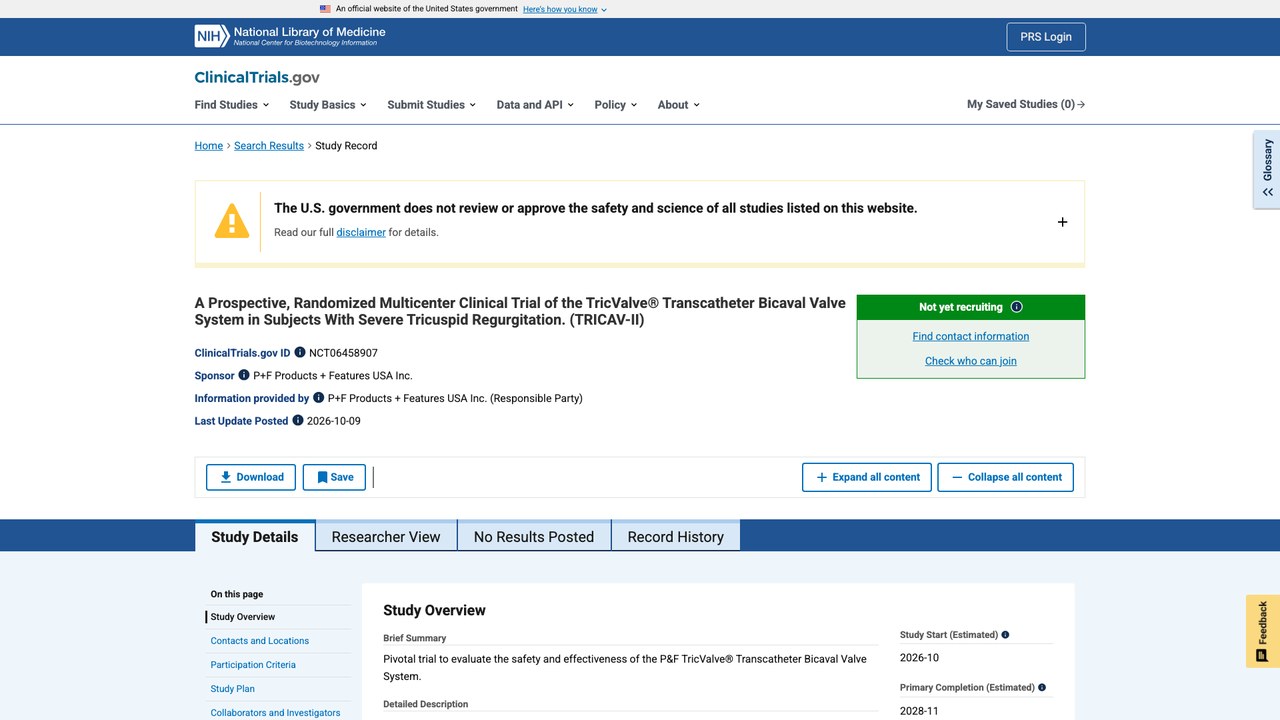Open the Policy dropdown menu
This screenshot has width=1280, height=720.
tap(615, 105)
